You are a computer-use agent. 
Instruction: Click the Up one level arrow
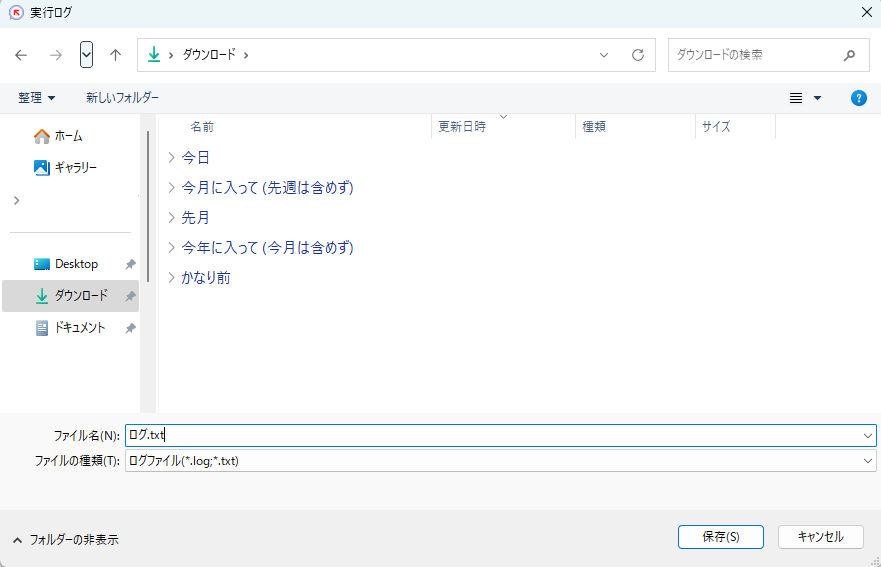(115, 55)
